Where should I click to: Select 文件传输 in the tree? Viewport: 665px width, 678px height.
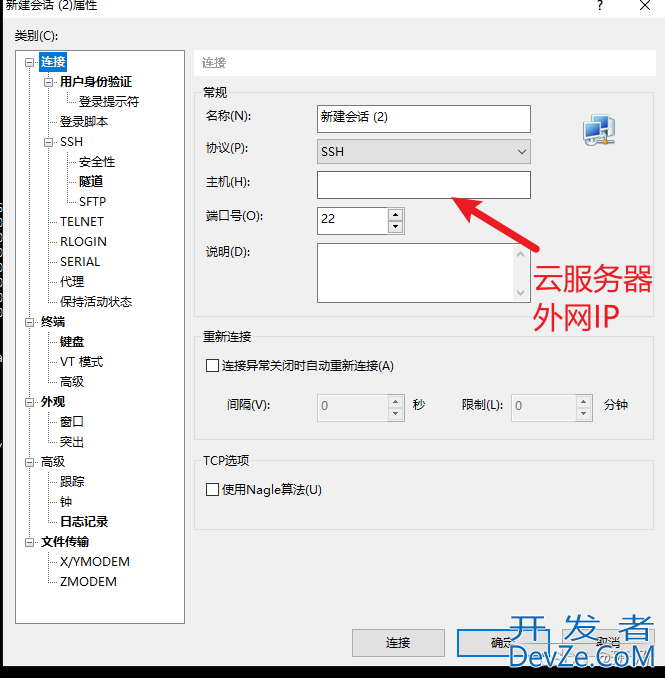click(65, 542)
